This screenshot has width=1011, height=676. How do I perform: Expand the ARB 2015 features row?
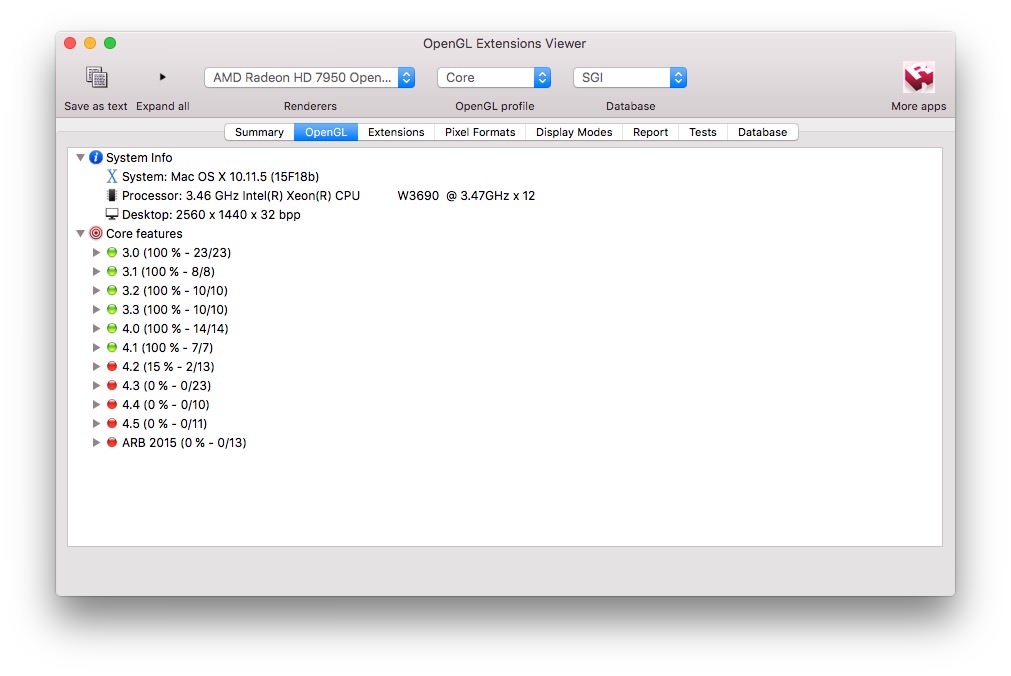coord(96,442)
